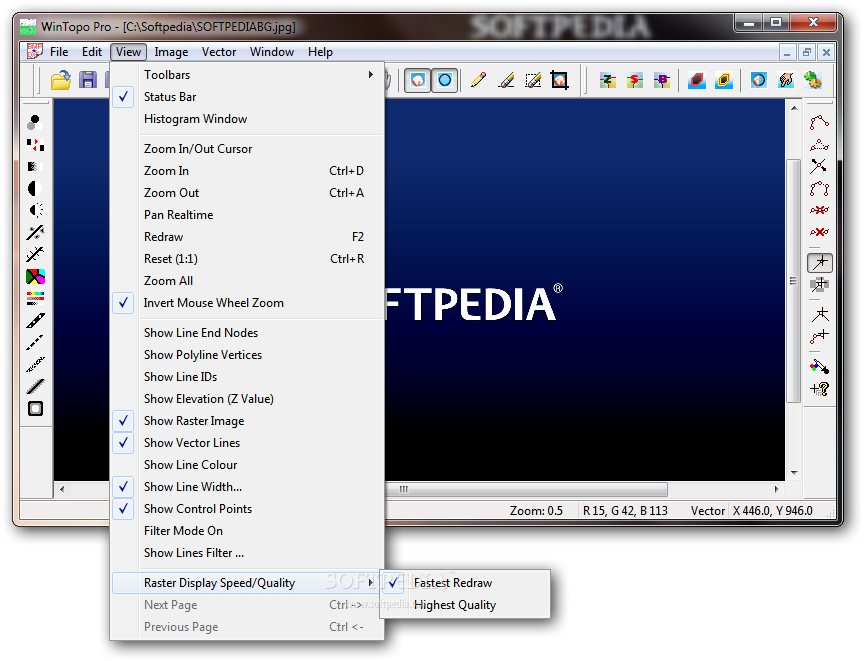Toggle Invert Mouse Wheel Zoom off

point(247,303)
